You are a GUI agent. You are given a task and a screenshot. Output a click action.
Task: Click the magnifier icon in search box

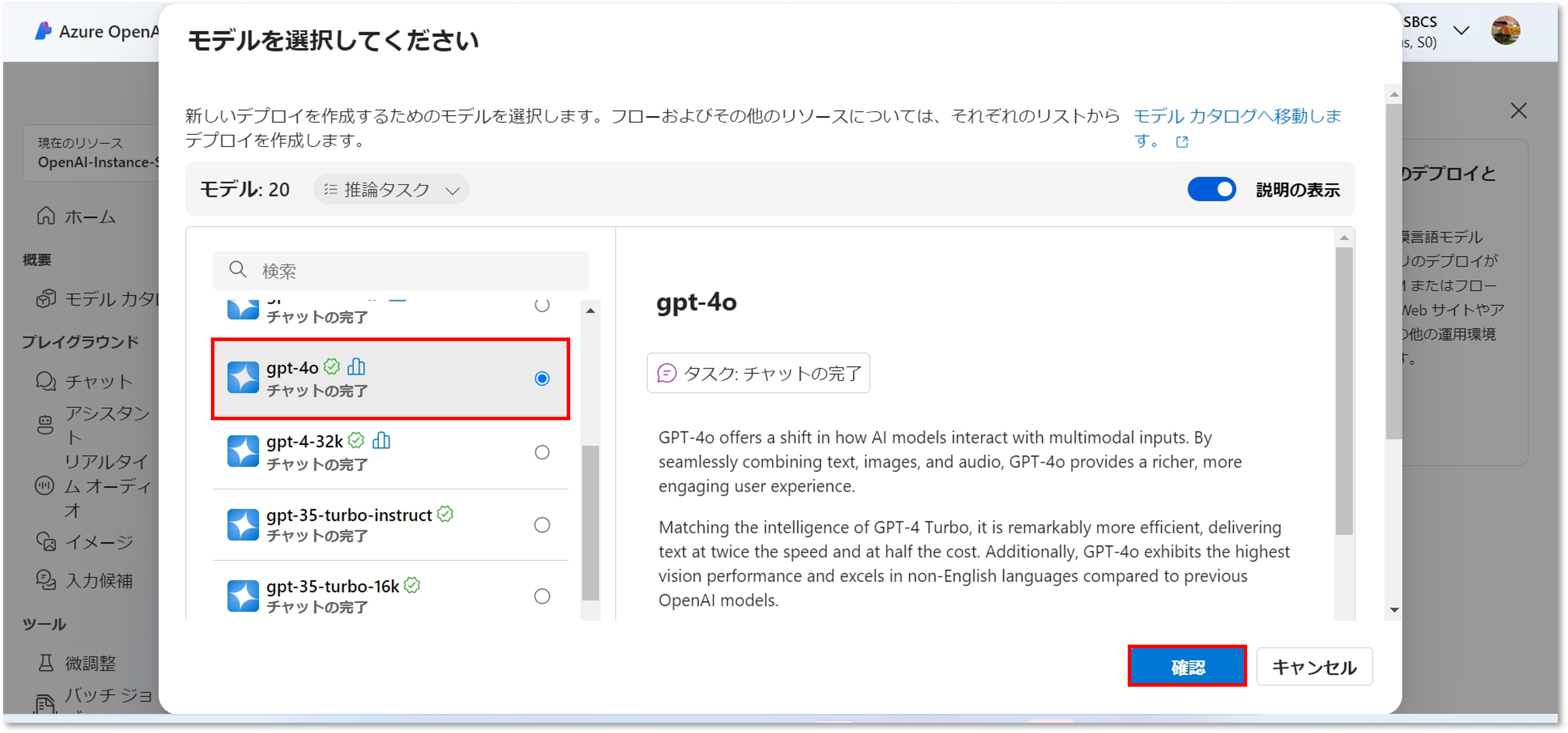237,269
